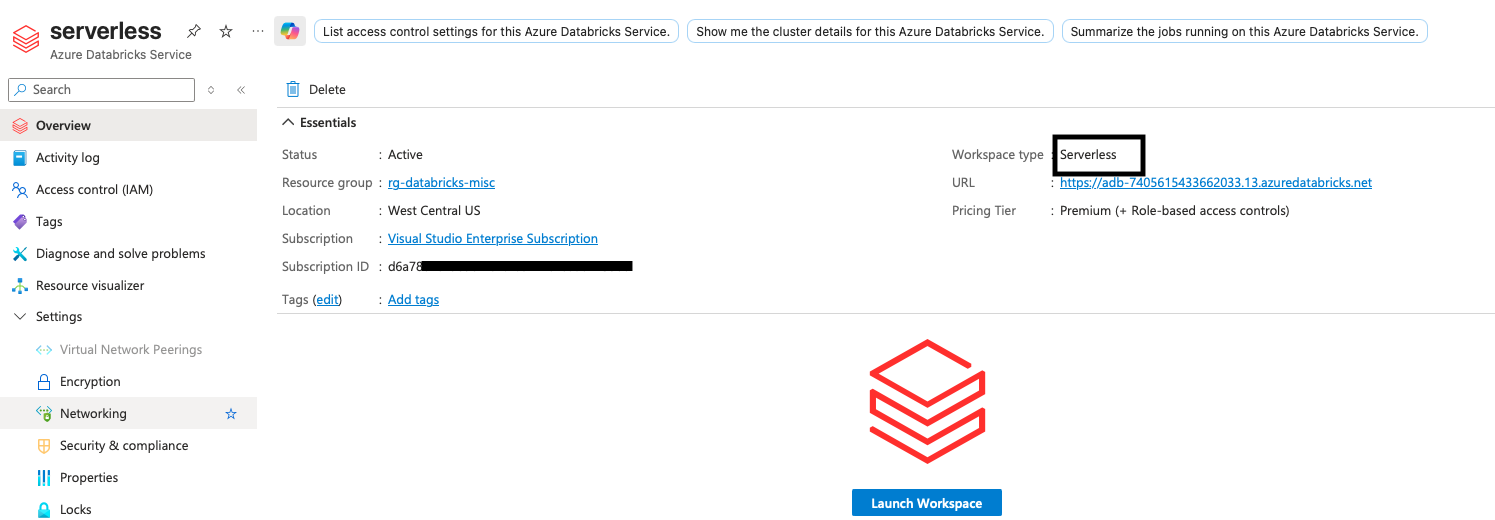Open the Tags page from sidebar
The image size is (1495, 520).
click(128, 222)
